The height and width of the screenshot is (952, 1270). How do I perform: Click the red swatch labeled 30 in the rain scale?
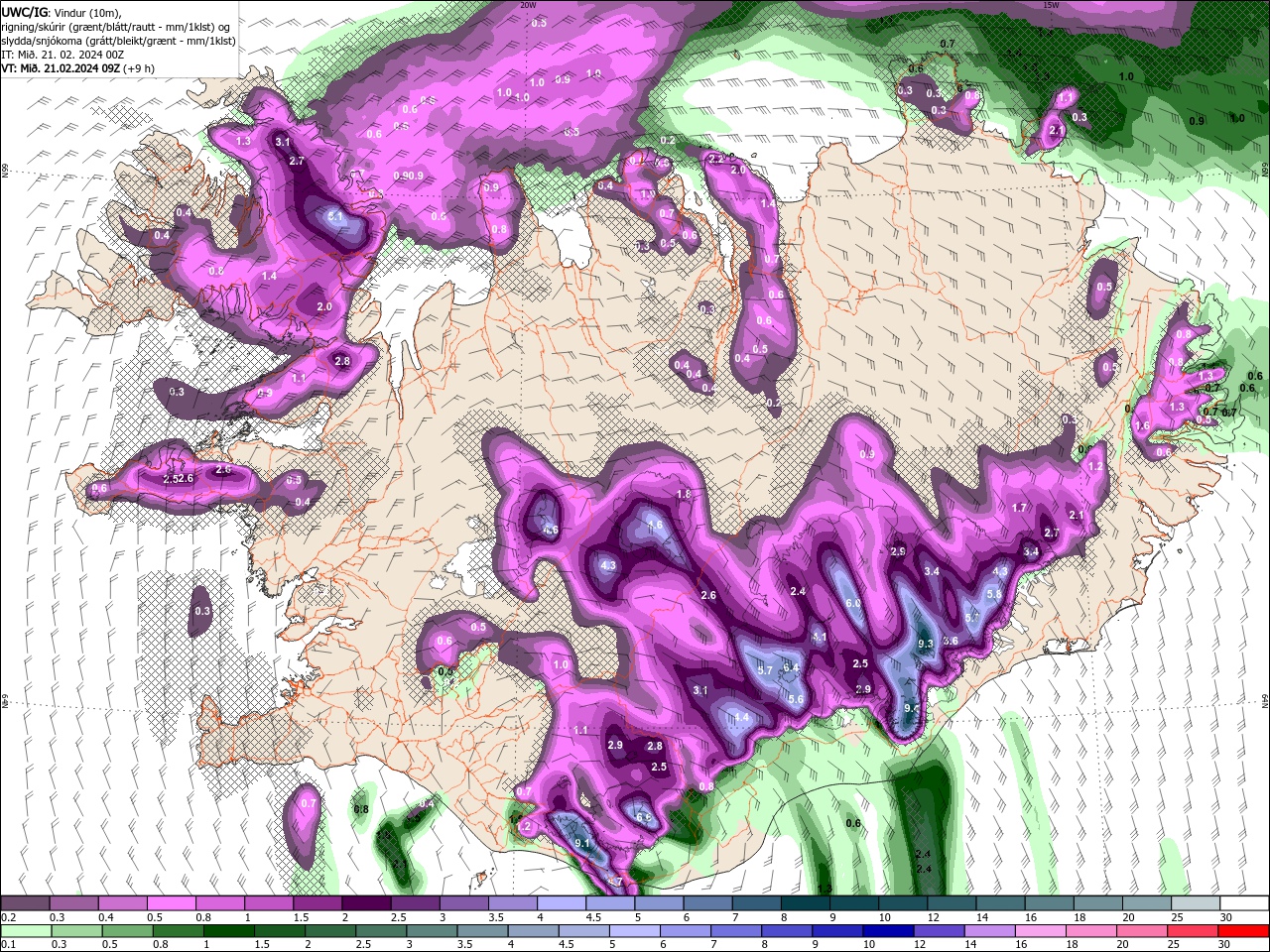(1244, 931)
